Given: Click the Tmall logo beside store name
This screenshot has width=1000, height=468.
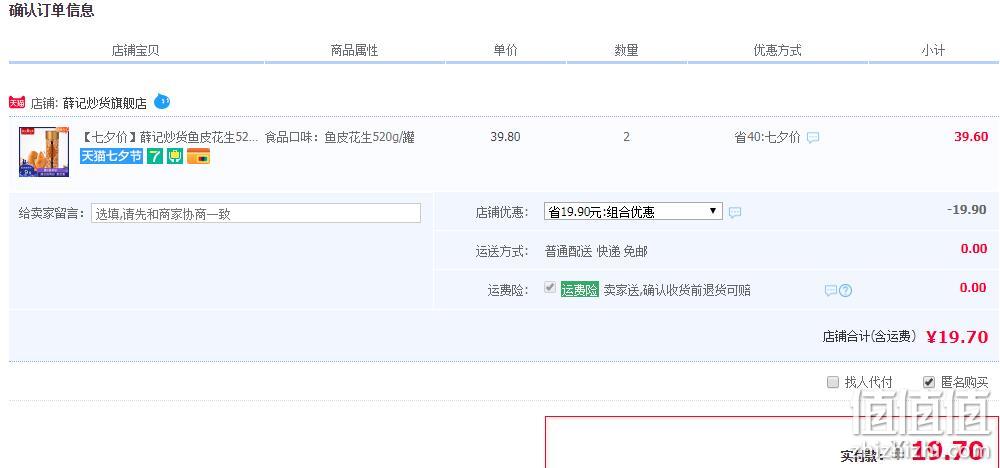Looking at the screenshot, I should click(x=17, y=102).
